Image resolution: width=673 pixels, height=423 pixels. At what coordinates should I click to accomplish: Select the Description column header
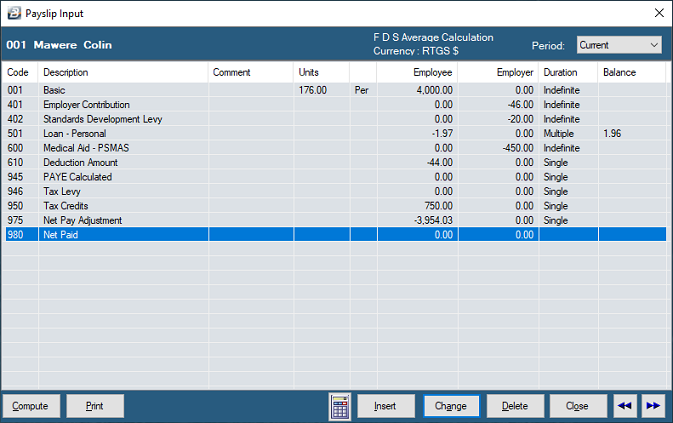point(123,73)
